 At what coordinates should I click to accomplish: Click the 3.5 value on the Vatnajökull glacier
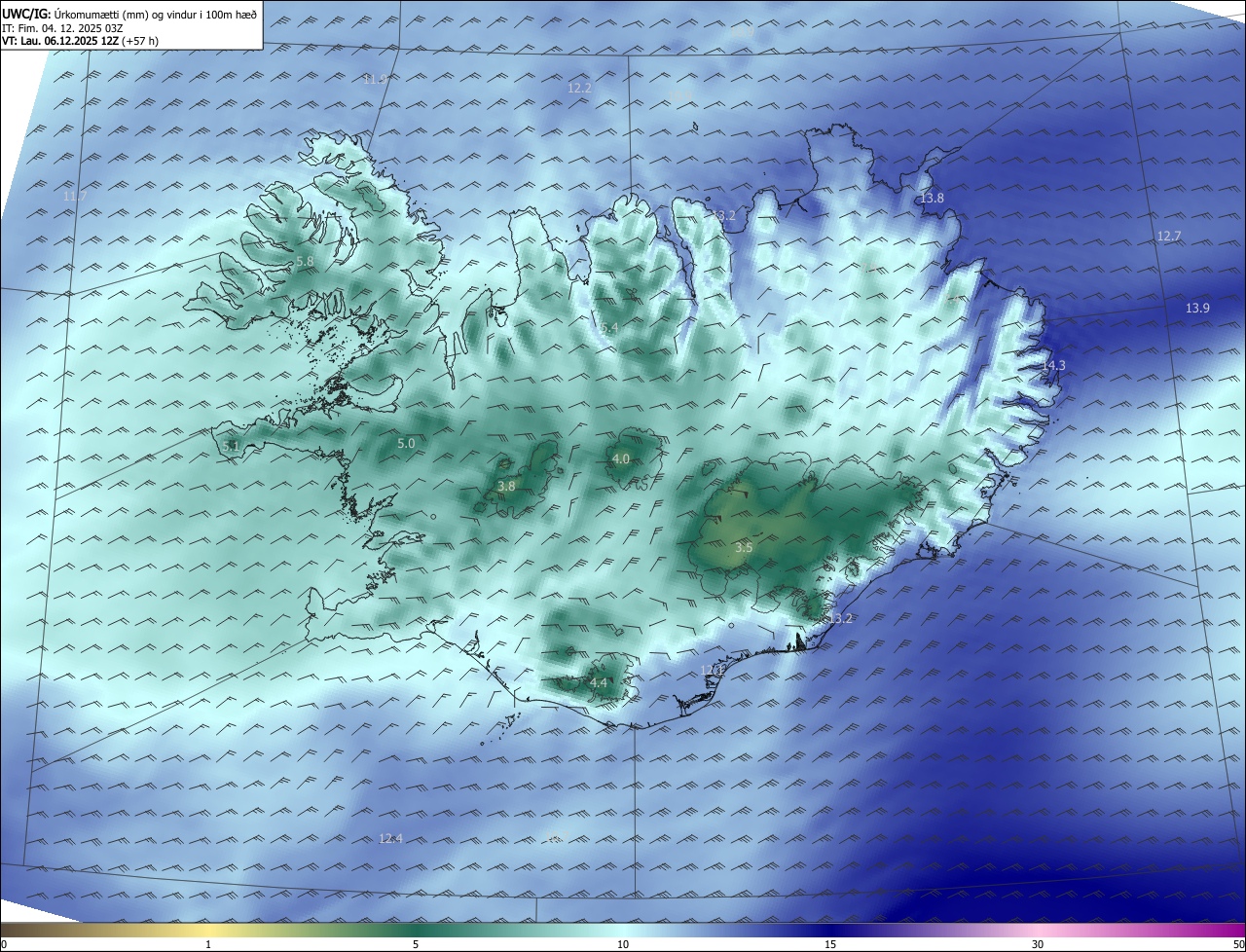744,548
